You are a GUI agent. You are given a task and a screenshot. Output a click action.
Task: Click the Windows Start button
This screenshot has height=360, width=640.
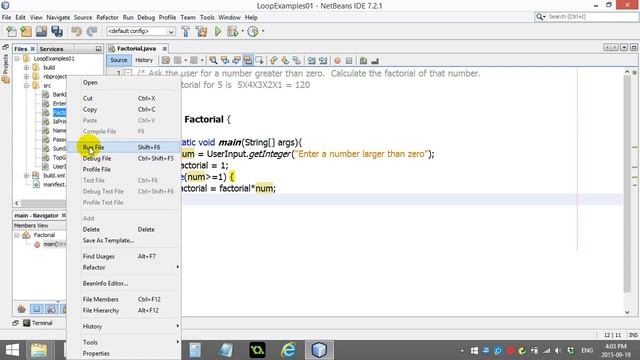[12, 350]
